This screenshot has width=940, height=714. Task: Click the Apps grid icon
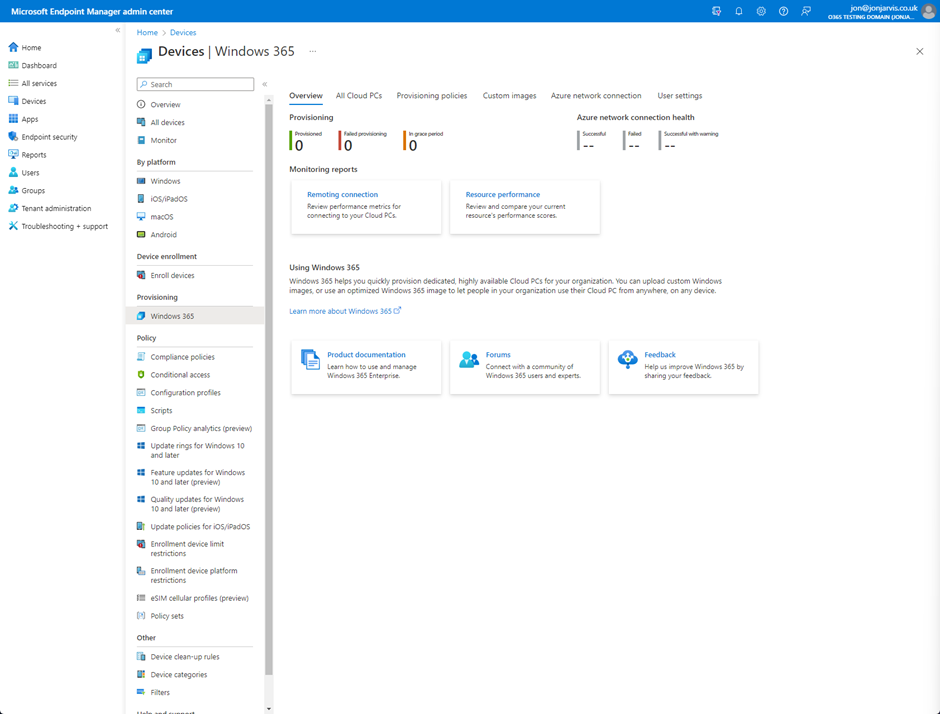click(13, 119)
